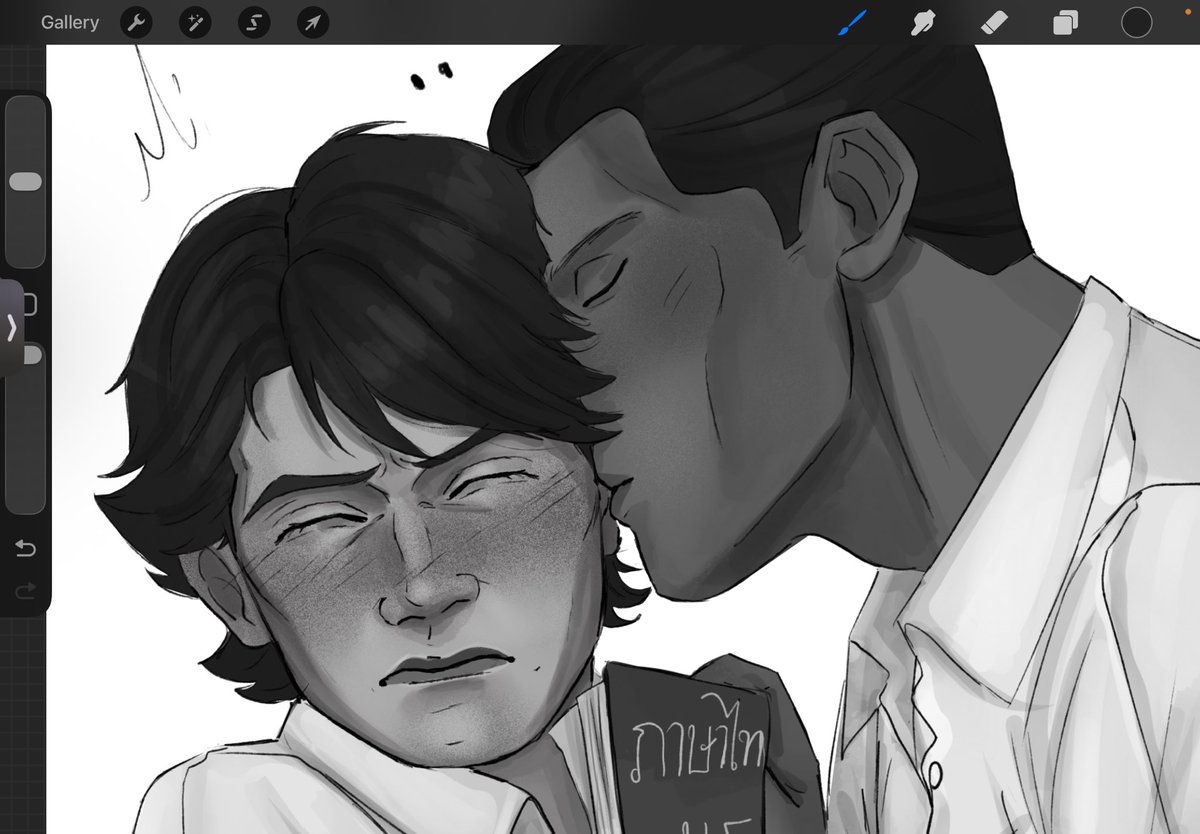1200x834 pixels.
Task: Open the Gallery
Action: coord(70,22)
